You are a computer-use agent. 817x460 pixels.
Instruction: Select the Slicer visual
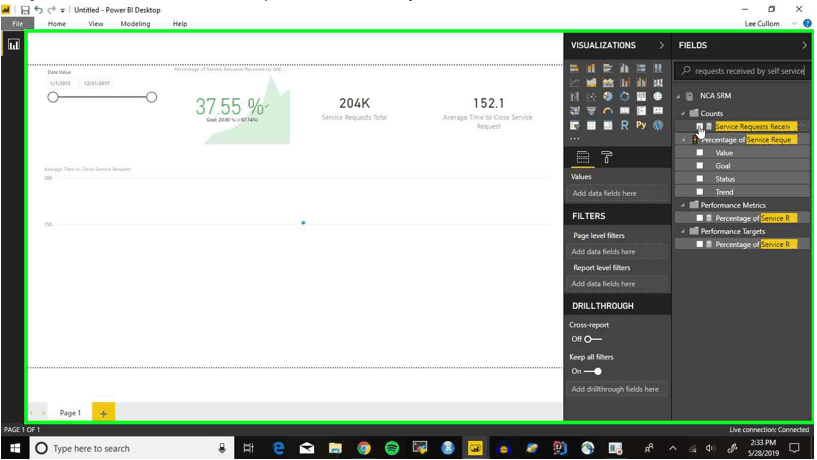(x=574, y=125)
